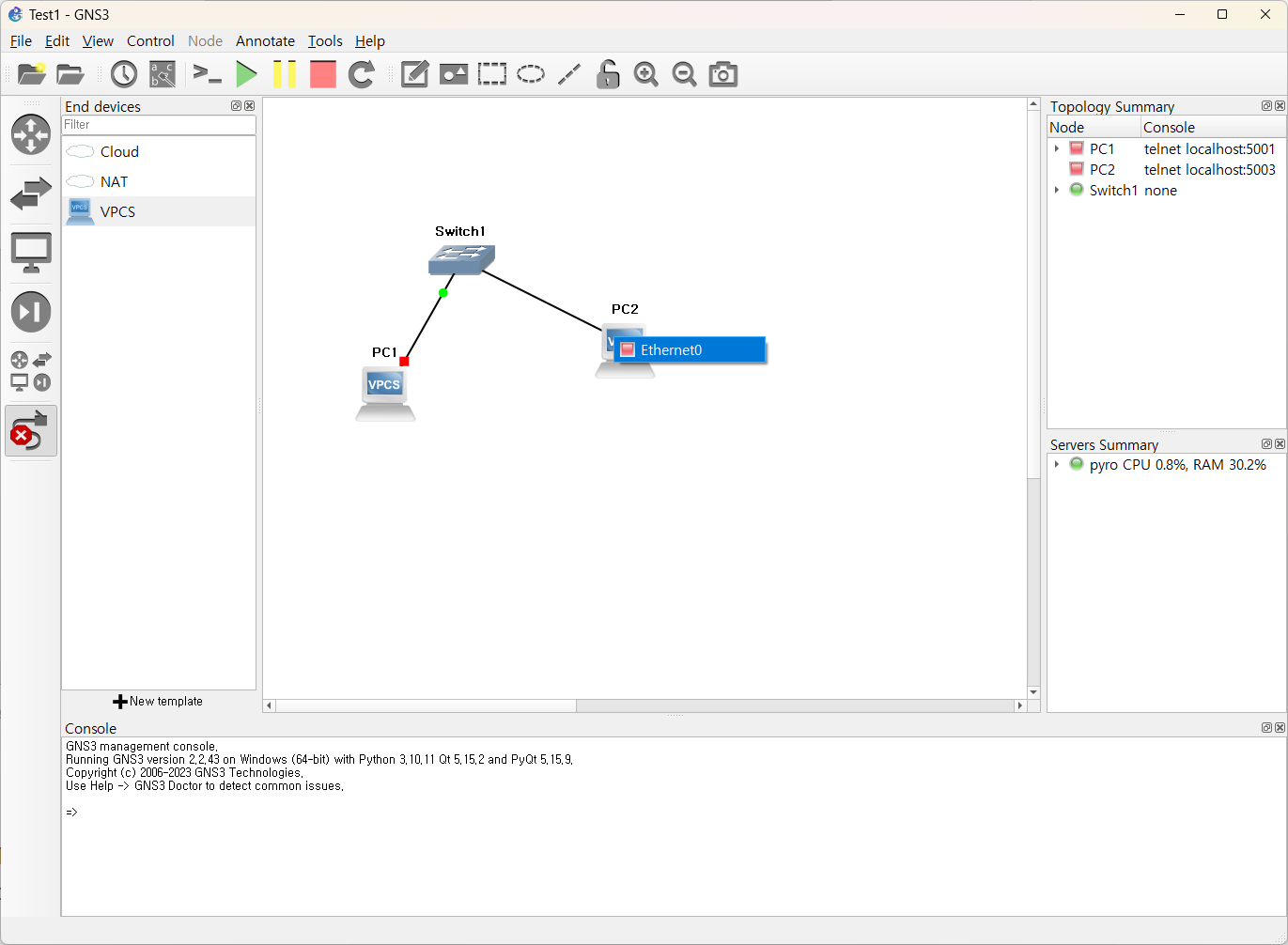This screenshot has width=1288, height=945.
Task: Open the File menu
Action: 21,40
